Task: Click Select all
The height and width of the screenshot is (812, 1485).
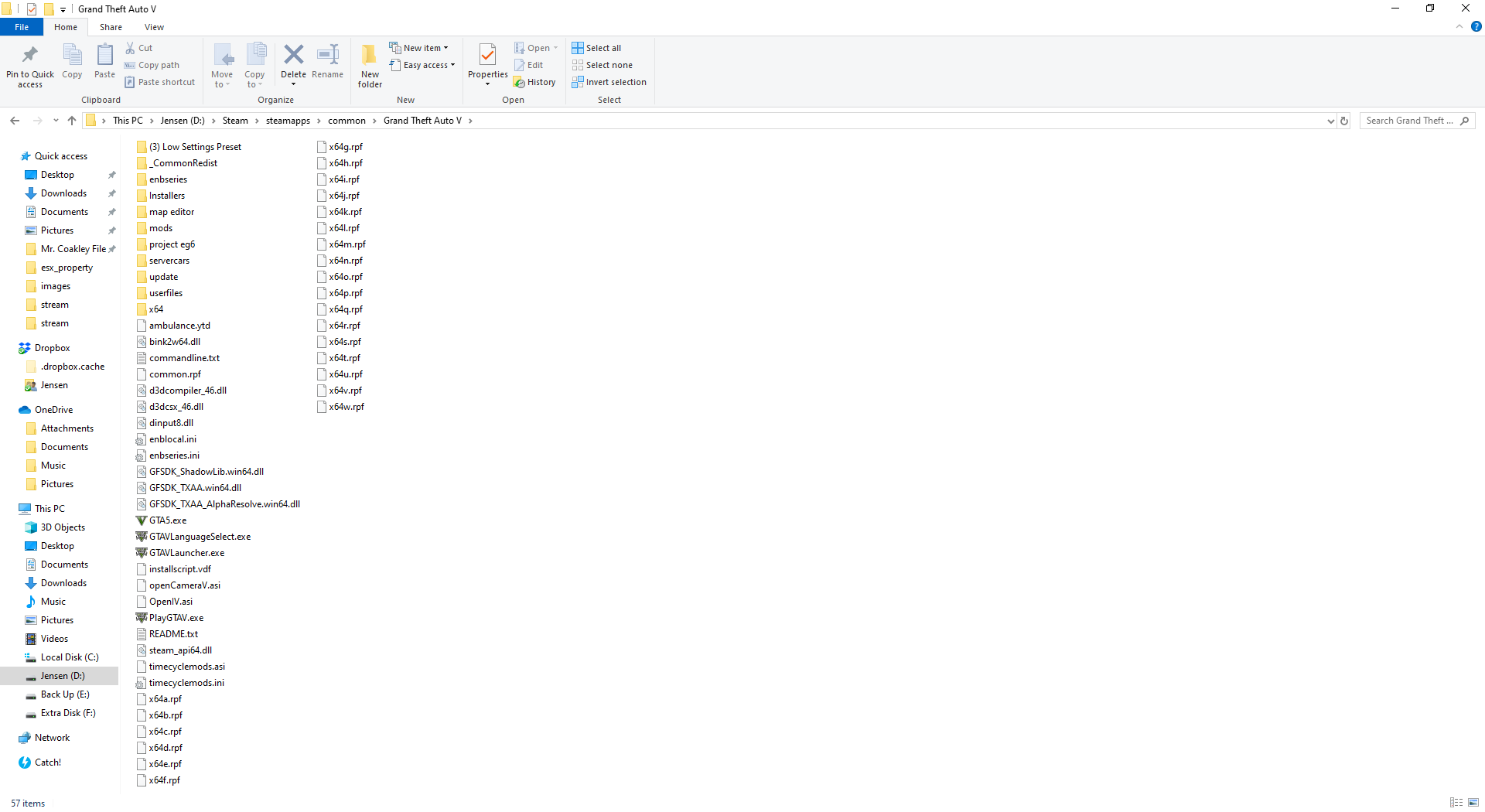Action: tap(596, 48)
